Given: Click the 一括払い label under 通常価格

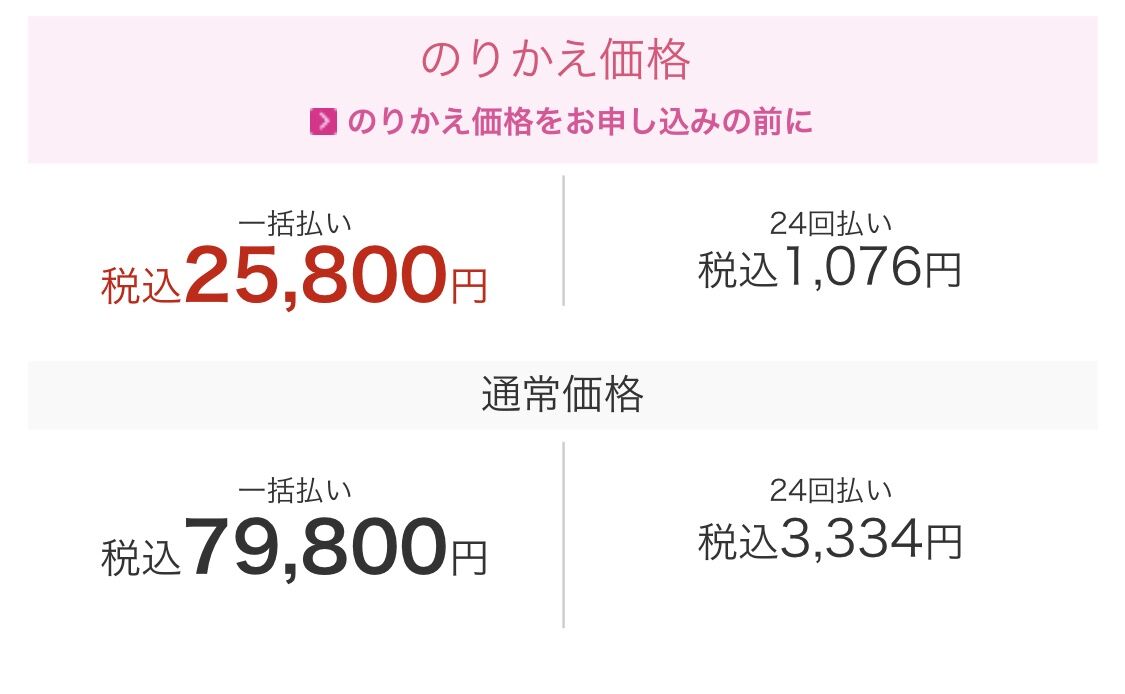Looking at the screenshot, I should 295,490.
